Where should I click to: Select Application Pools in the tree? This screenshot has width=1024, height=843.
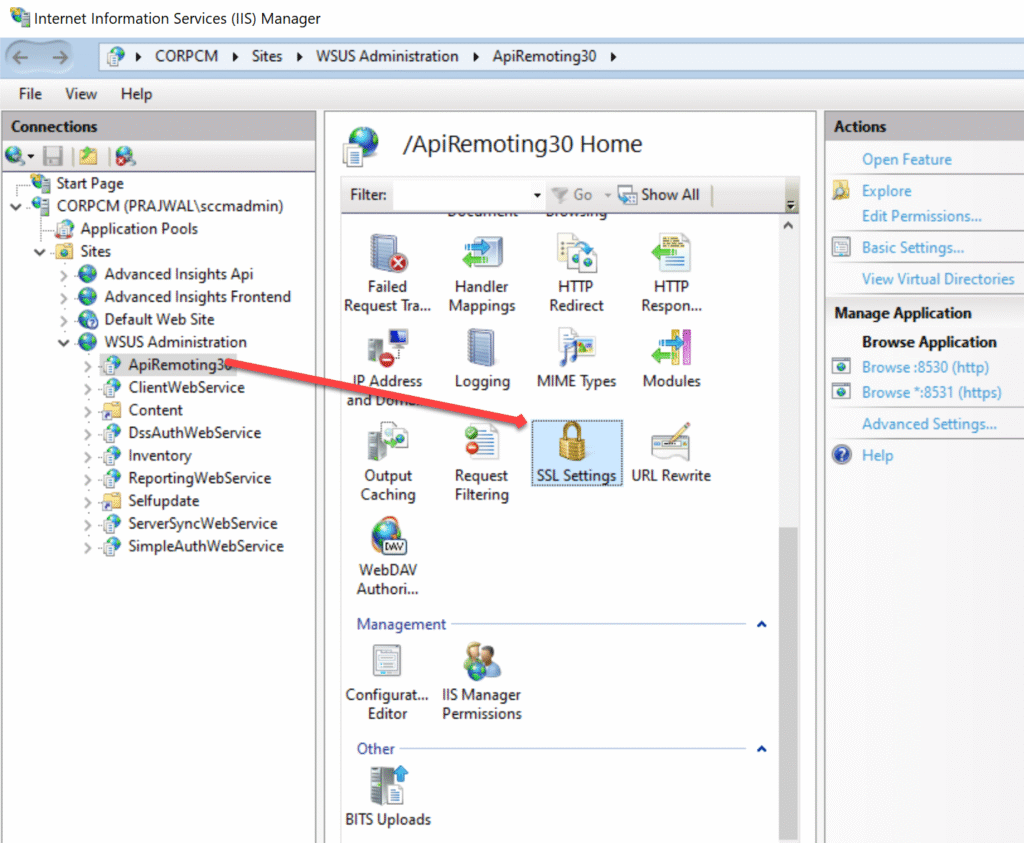point(139,229)
